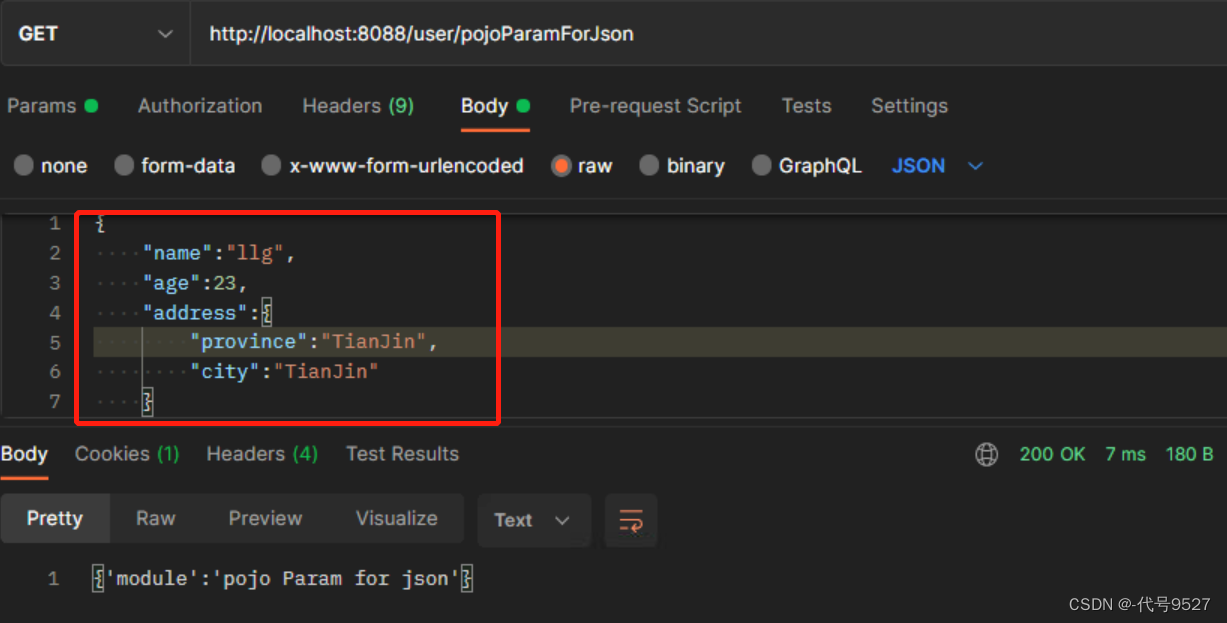The image size is (1227, 623).
Task: Open the Params request tab
Action: pyautogui.click(x=52, y=106)
